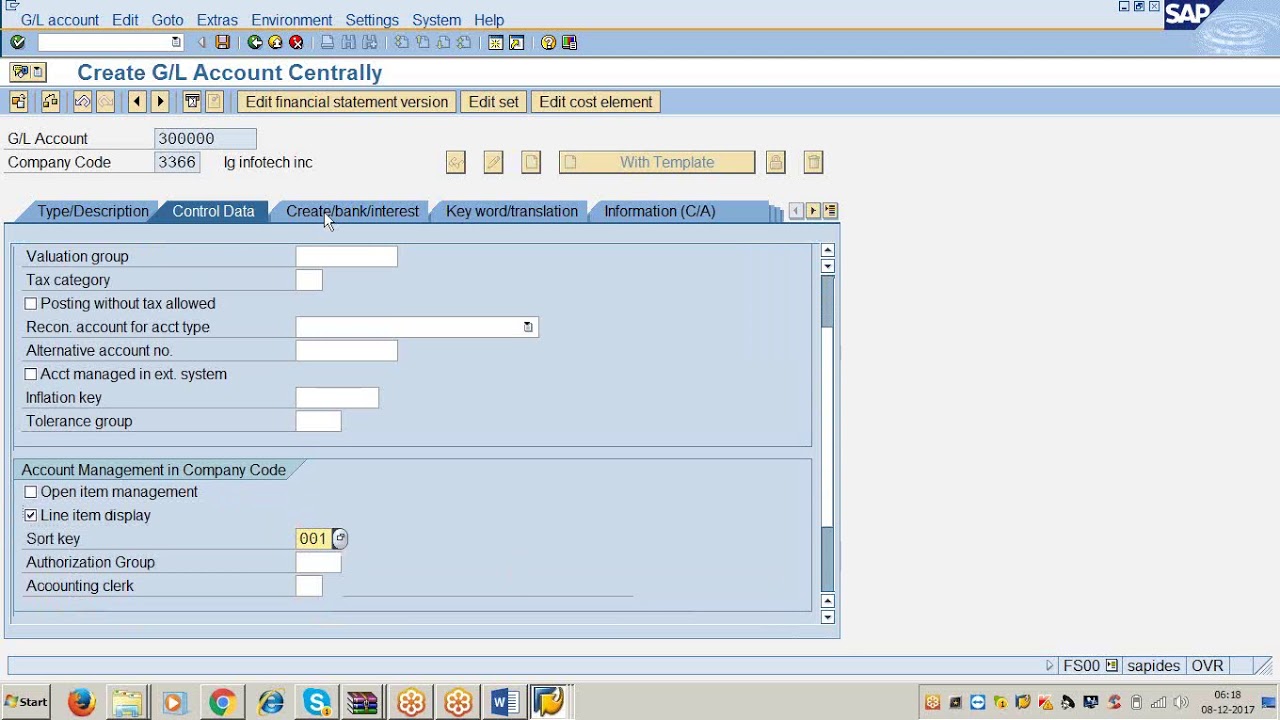Click the Edit set button

494,101
